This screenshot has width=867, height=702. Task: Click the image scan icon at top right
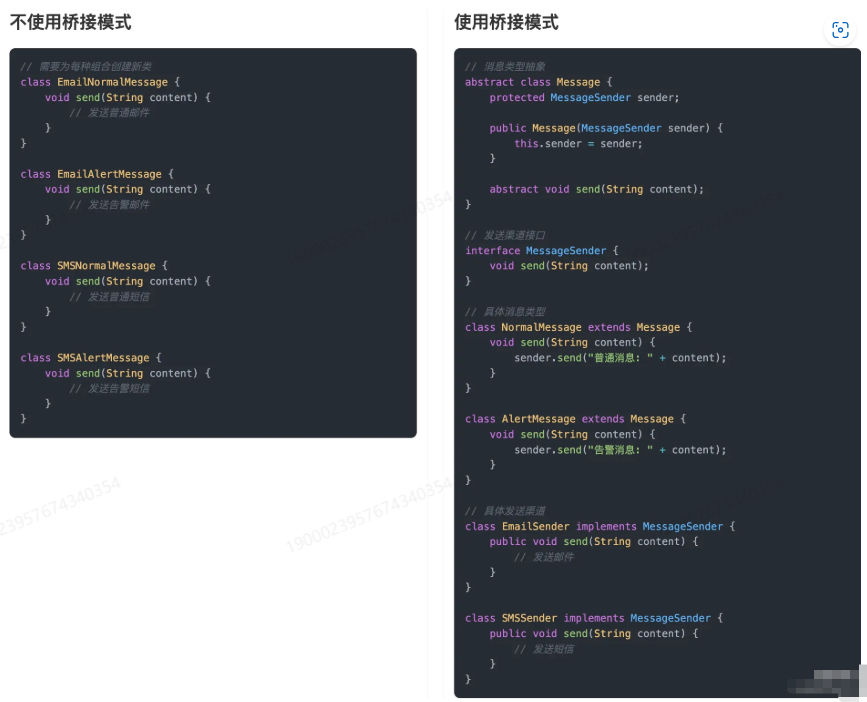point(840,30)
